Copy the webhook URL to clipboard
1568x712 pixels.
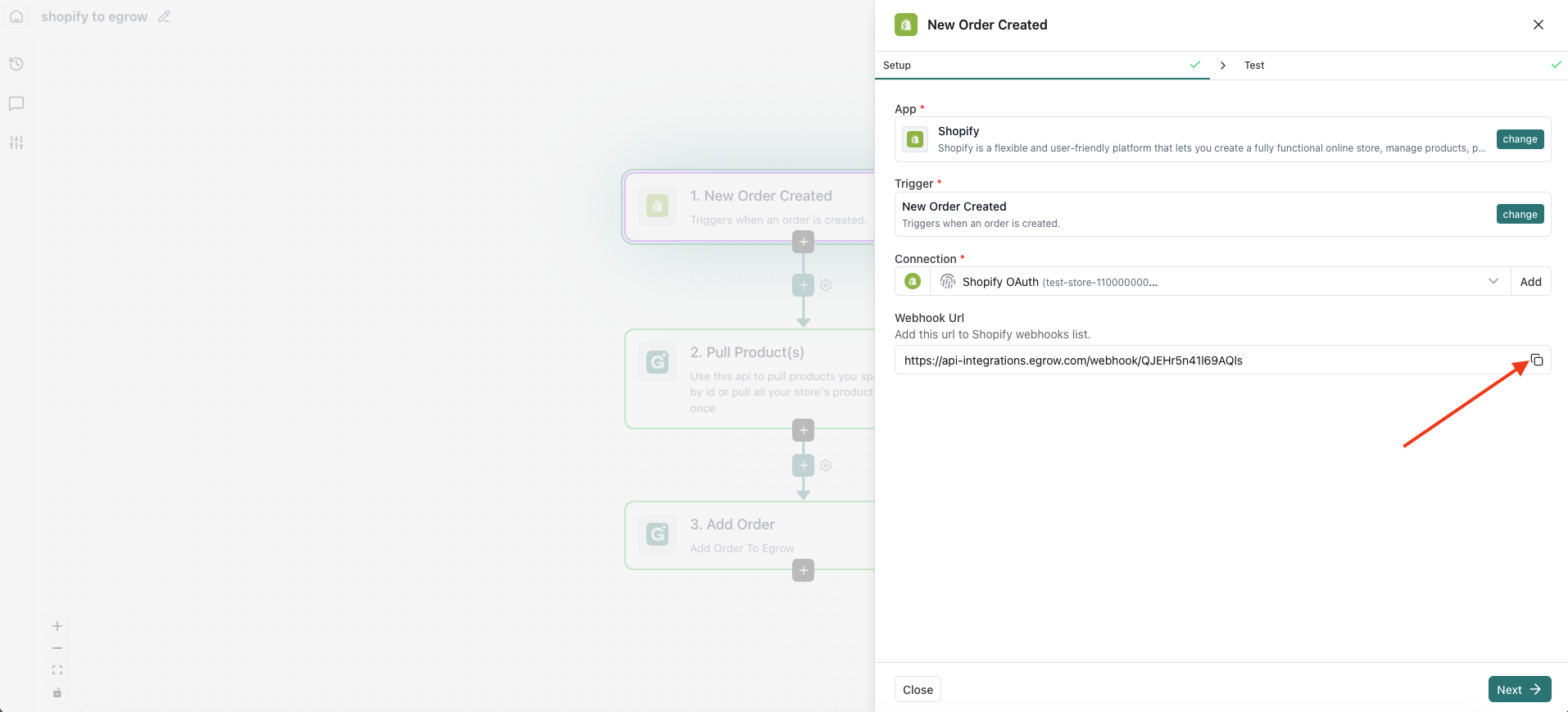coord(1537,361)
